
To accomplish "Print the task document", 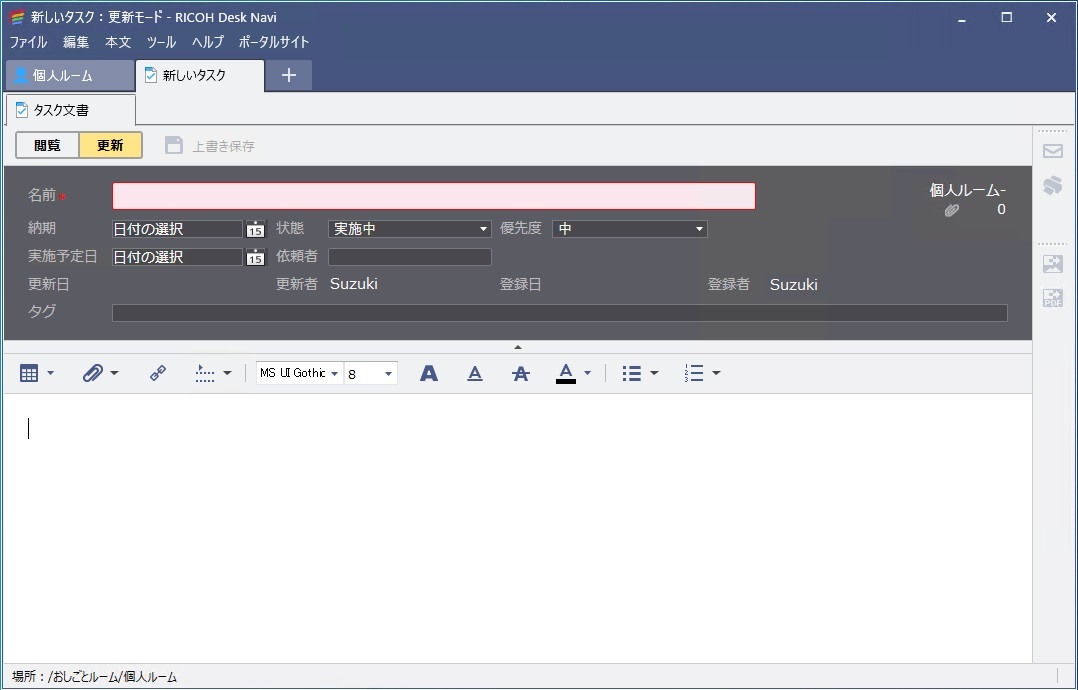I will point(1052,186).
